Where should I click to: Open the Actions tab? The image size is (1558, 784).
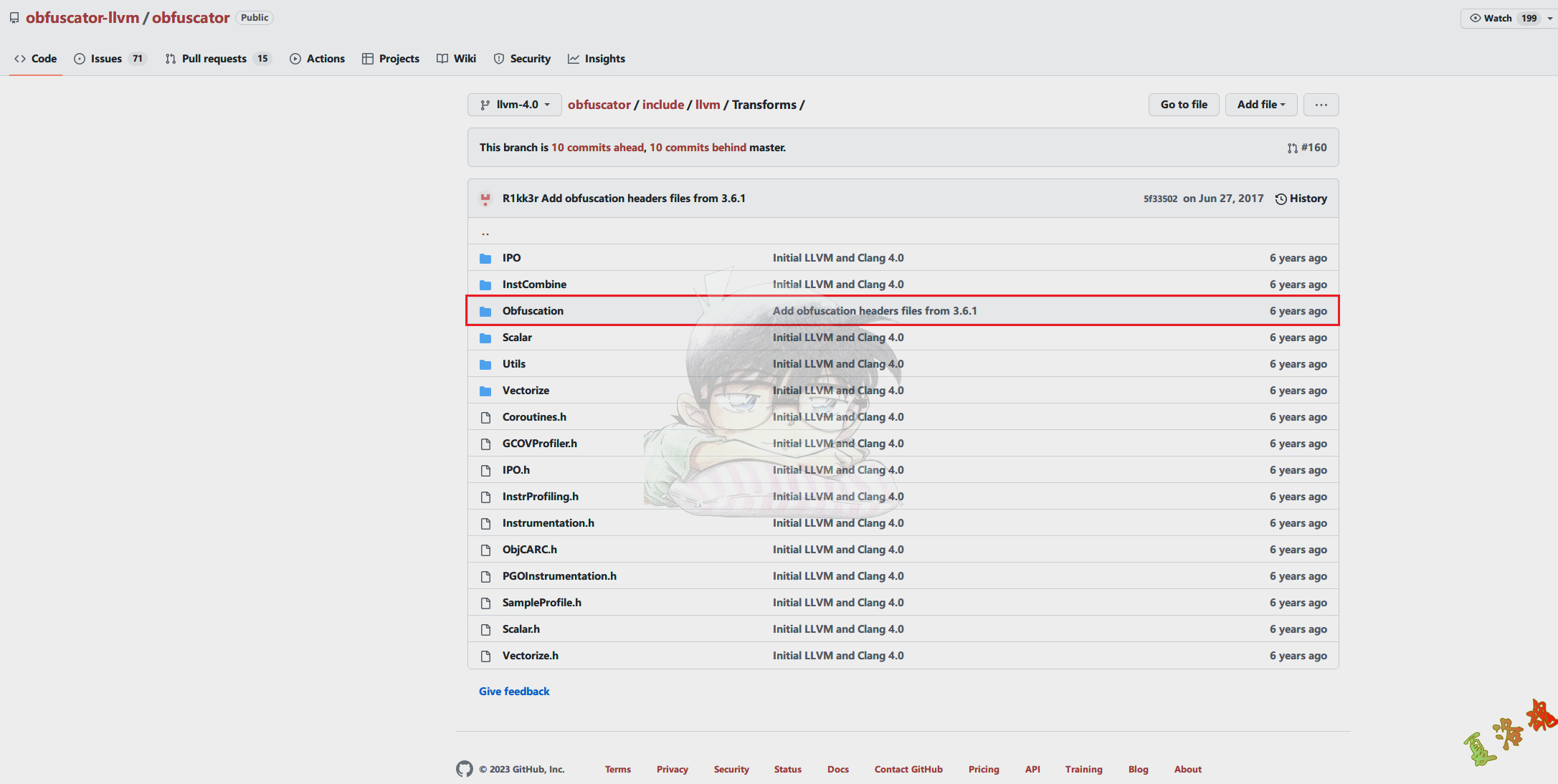click(x=317, y=59)
